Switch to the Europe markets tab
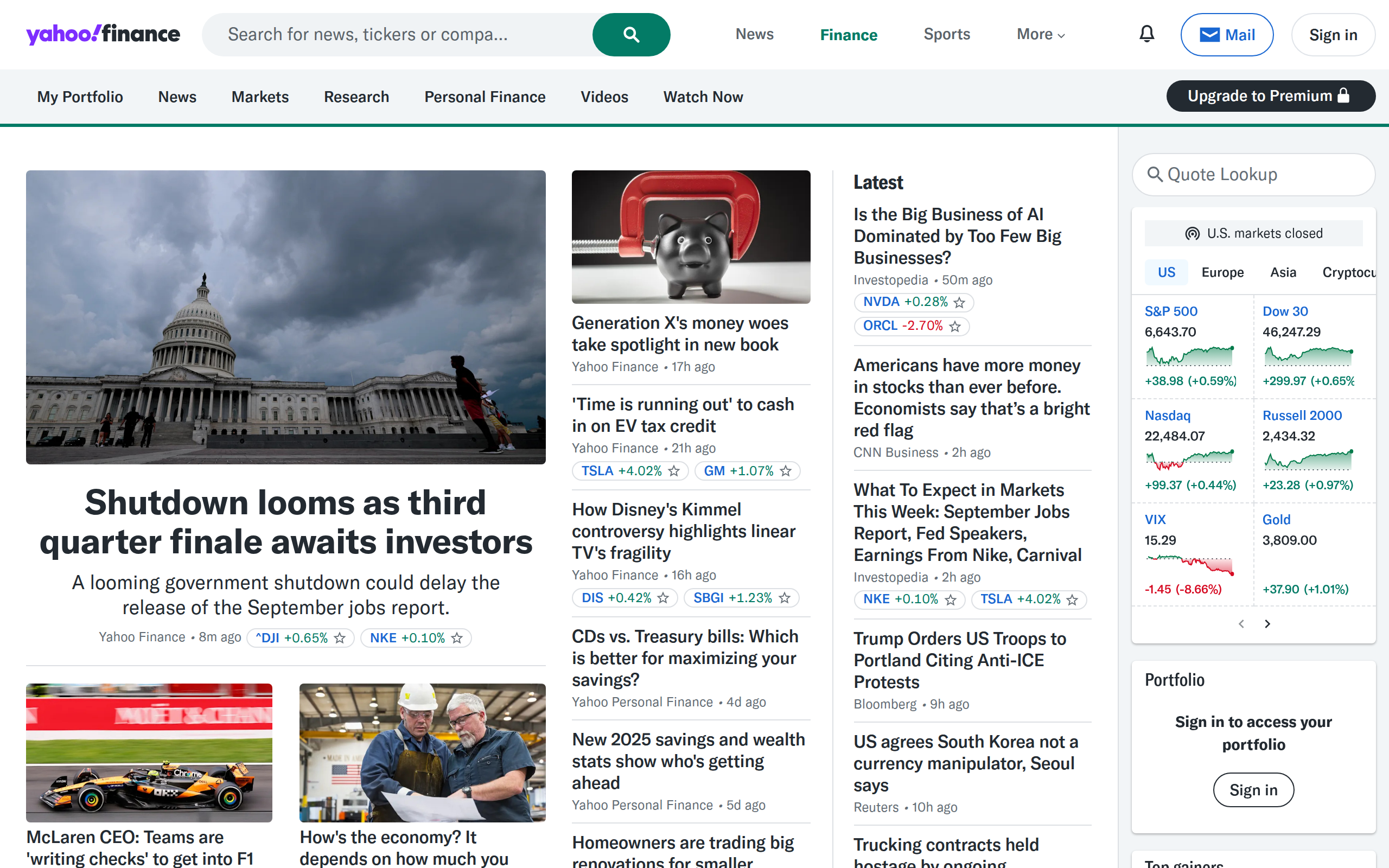 tap(1222, 272)
